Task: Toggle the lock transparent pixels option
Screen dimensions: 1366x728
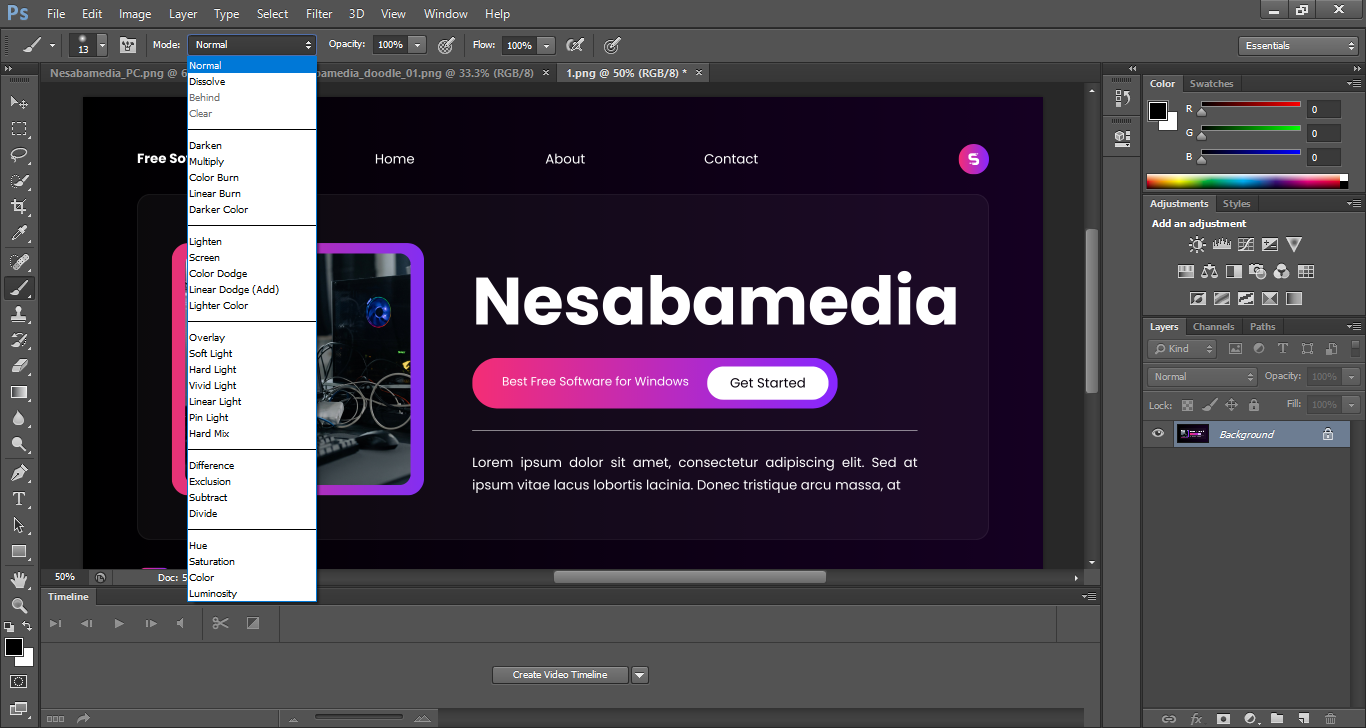Action: [1187, 405]
